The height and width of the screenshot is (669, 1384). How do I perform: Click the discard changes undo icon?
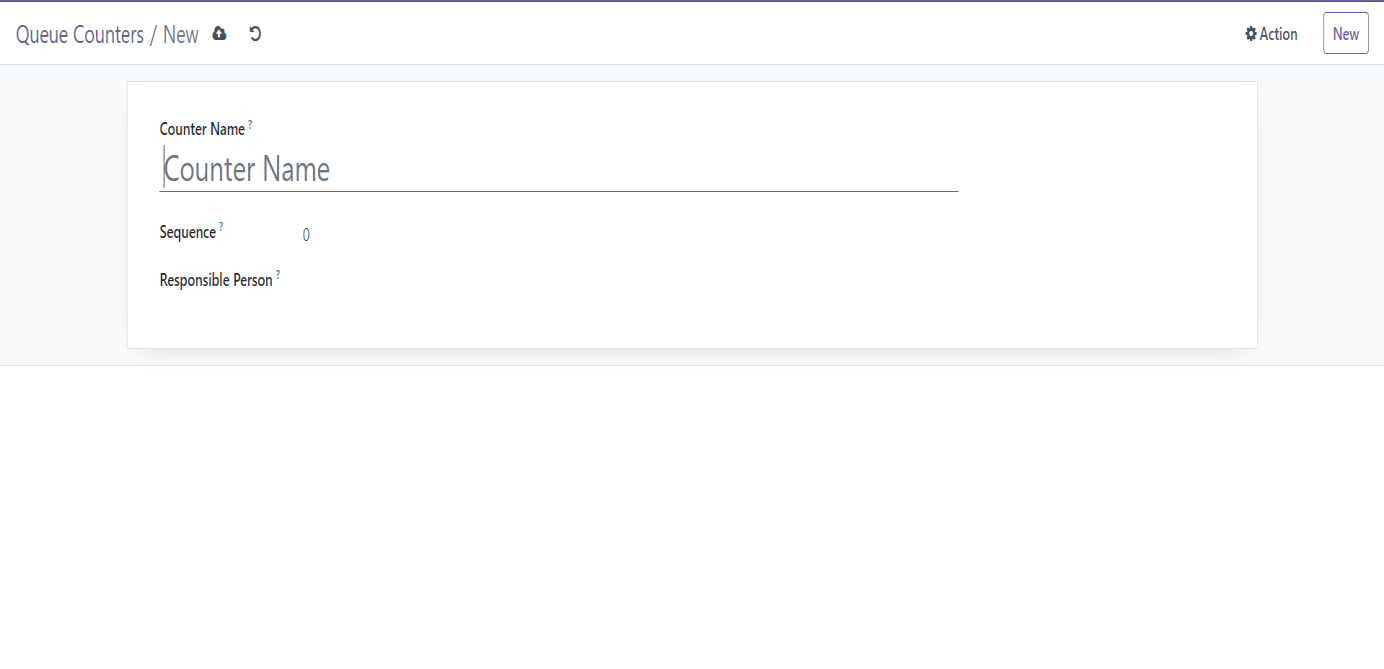pyautogui.click(x=255, y=34)
